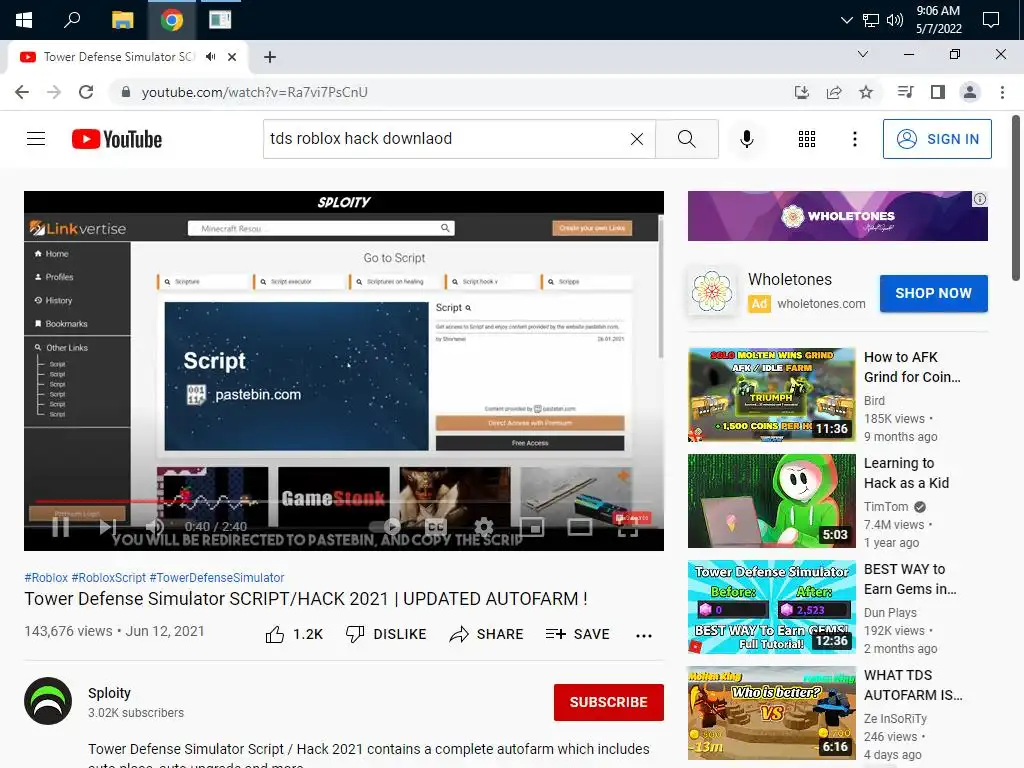
Task: Share the video
Action: pyautogui.click(x=487, y=634)
